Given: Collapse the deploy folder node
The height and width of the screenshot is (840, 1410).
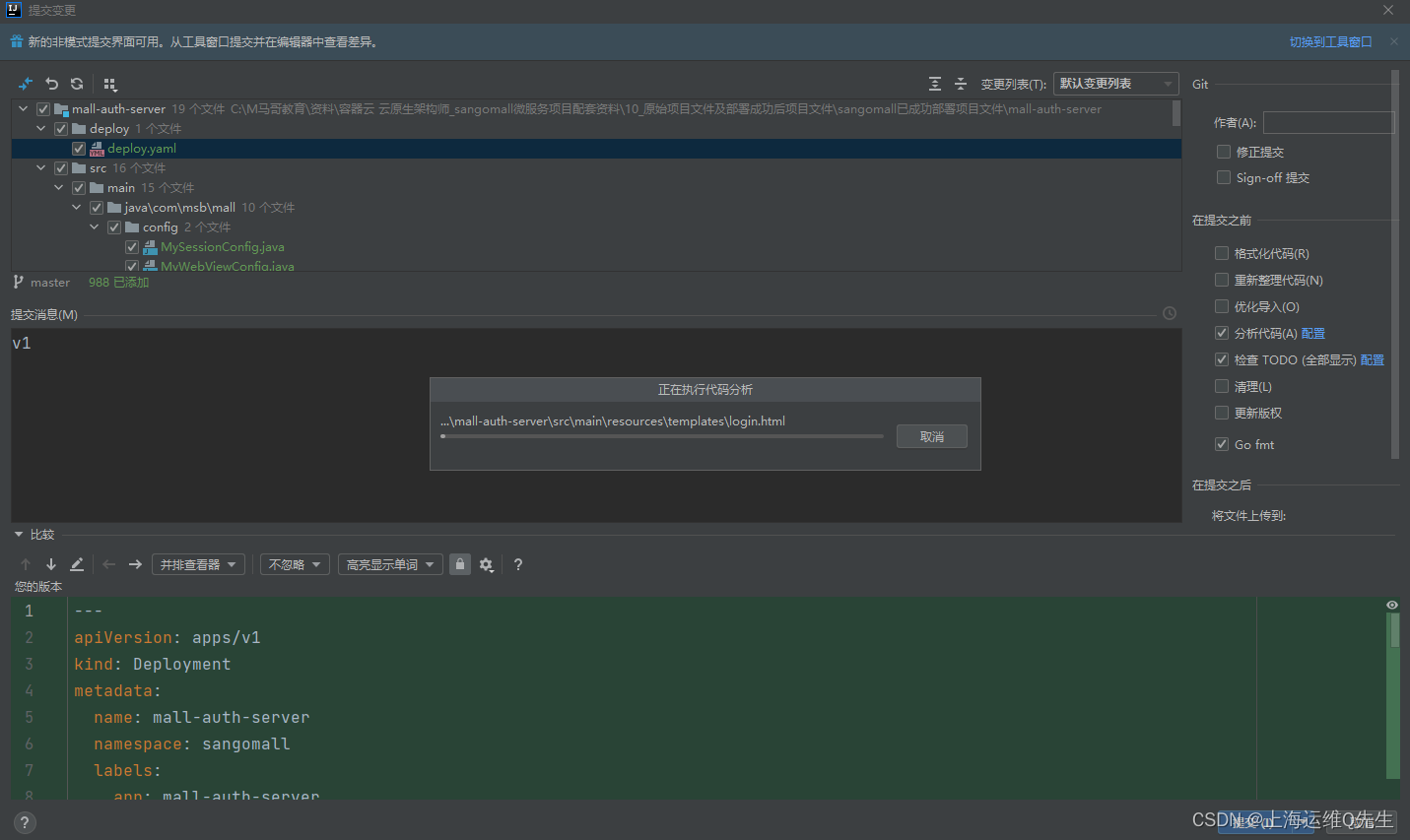Looking at the screenshot, I should [x=41, y=129].
